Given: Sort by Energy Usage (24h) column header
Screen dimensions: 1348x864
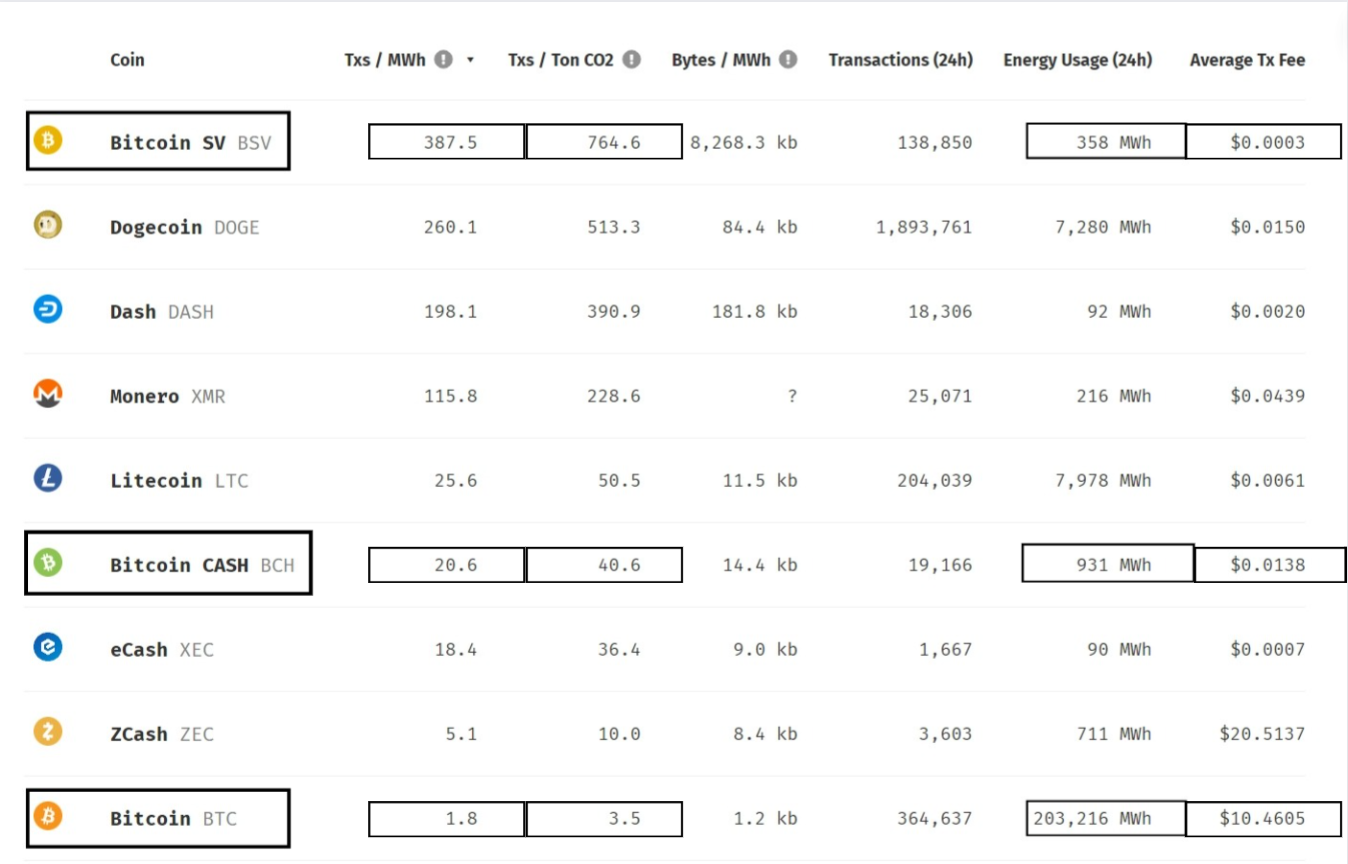Looking at the screenshot, I should click(1077, 60).
